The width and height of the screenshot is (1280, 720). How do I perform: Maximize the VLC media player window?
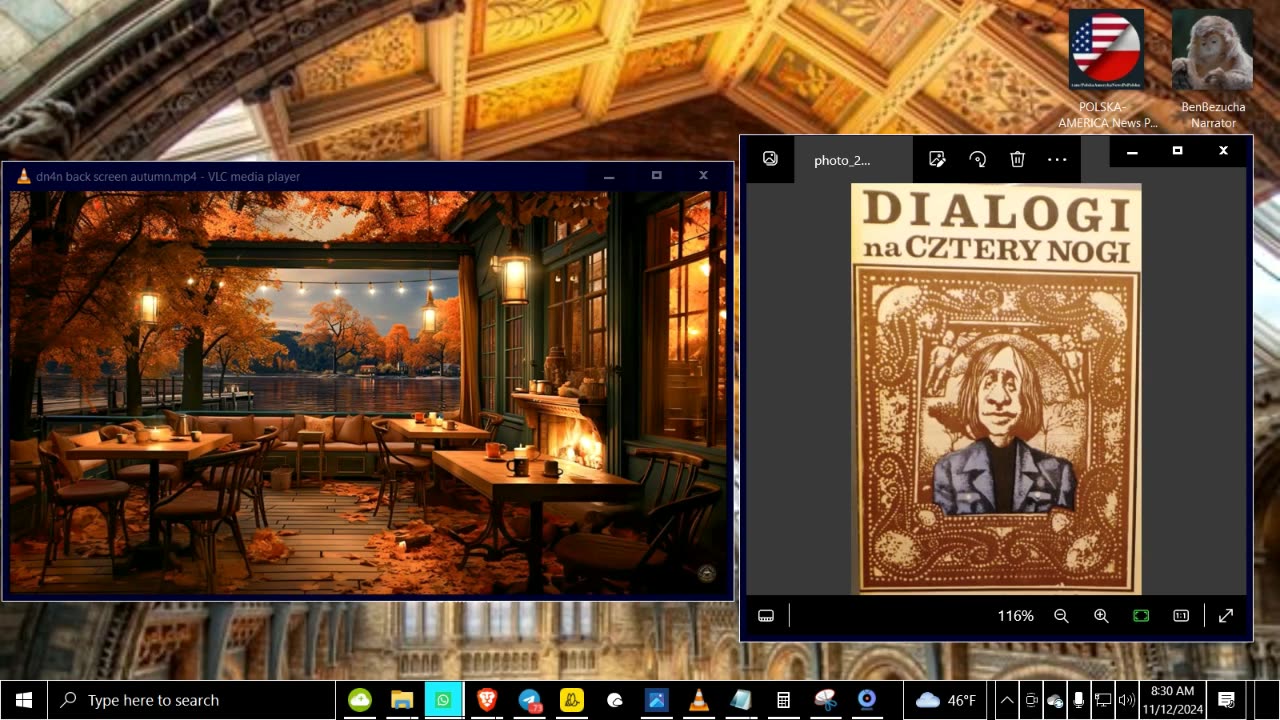pos(656,176)
